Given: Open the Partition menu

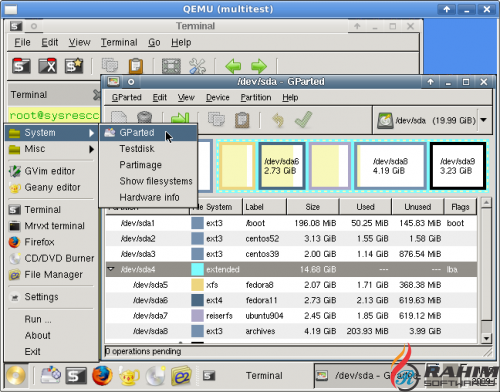Looking at the screenshot, I should 256,97.
